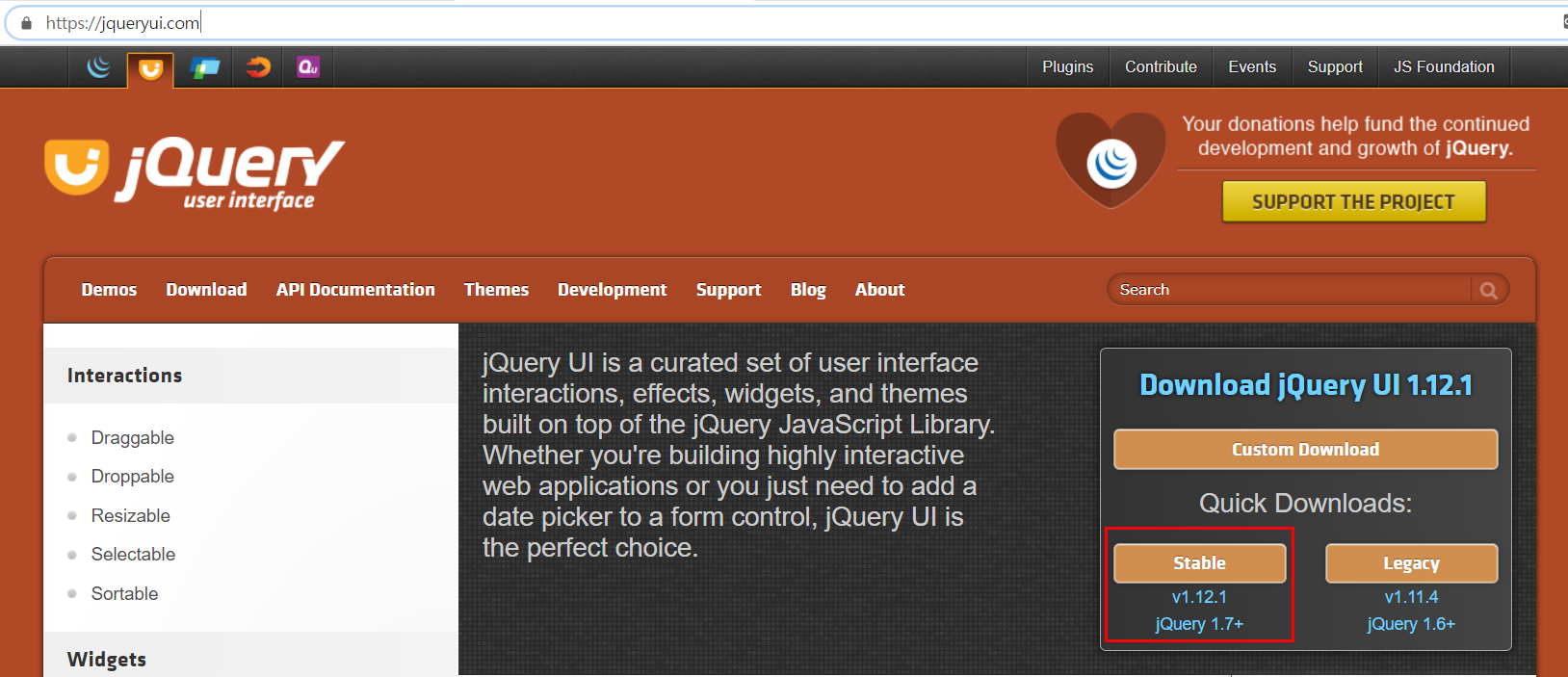Open the Contribute link in top bar
This screenshot has width=1568, height=677.
point(1161,67)
